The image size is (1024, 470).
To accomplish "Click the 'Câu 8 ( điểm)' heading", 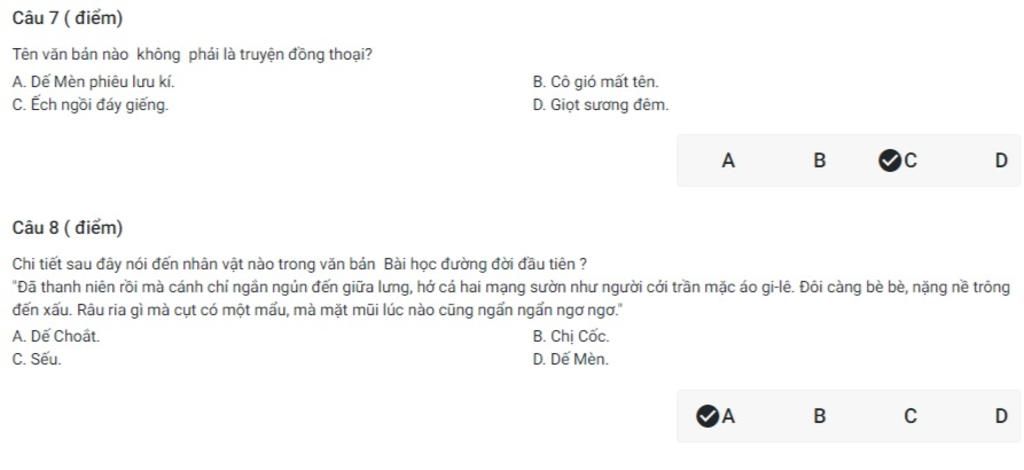I will (x=67, y=228).
